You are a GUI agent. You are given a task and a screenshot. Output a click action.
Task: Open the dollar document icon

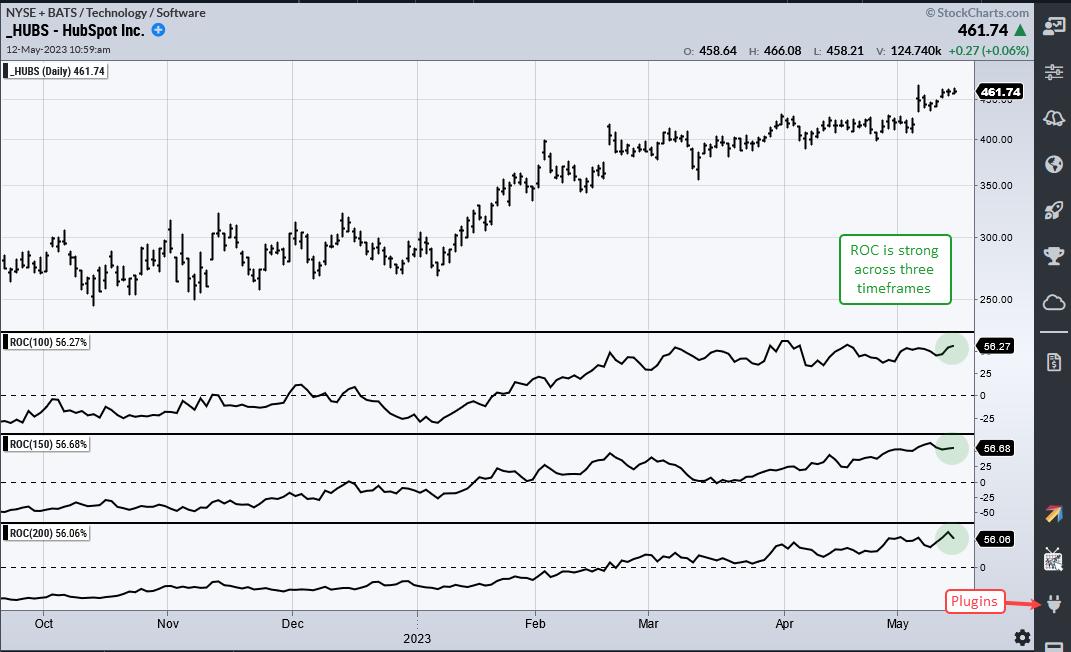tap(1053, 362)
